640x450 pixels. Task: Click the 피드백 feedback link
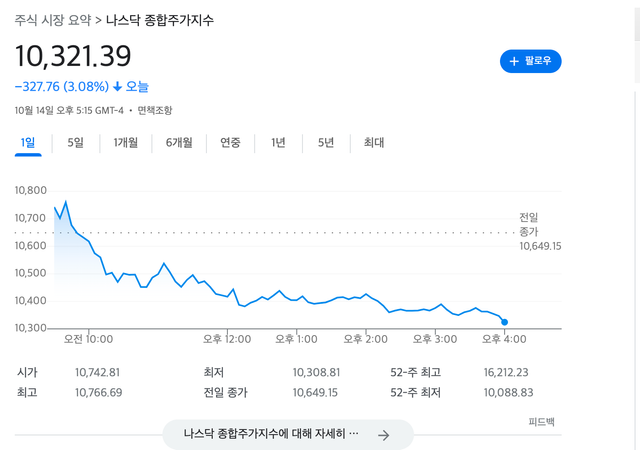coord(541,422)
